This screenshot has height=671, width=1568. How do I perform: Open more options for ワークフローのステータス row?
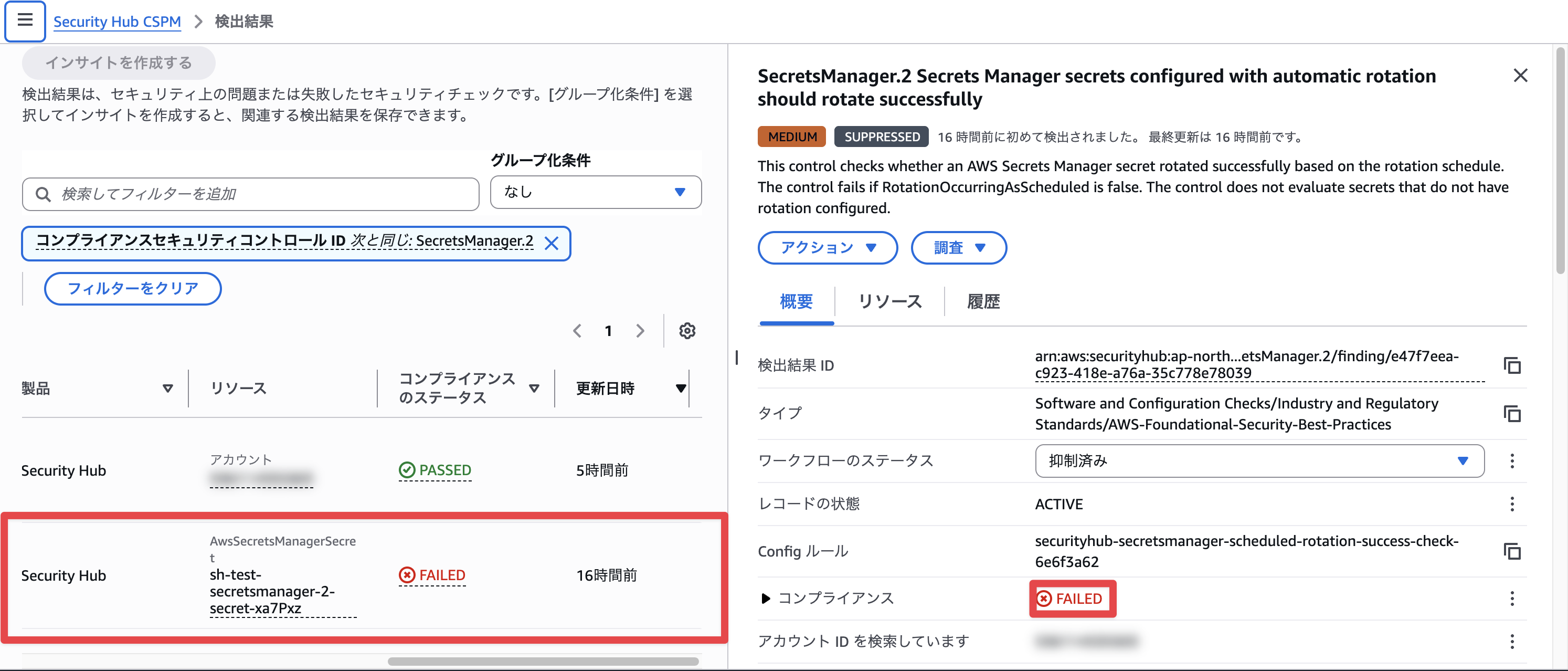(1512, 461)
